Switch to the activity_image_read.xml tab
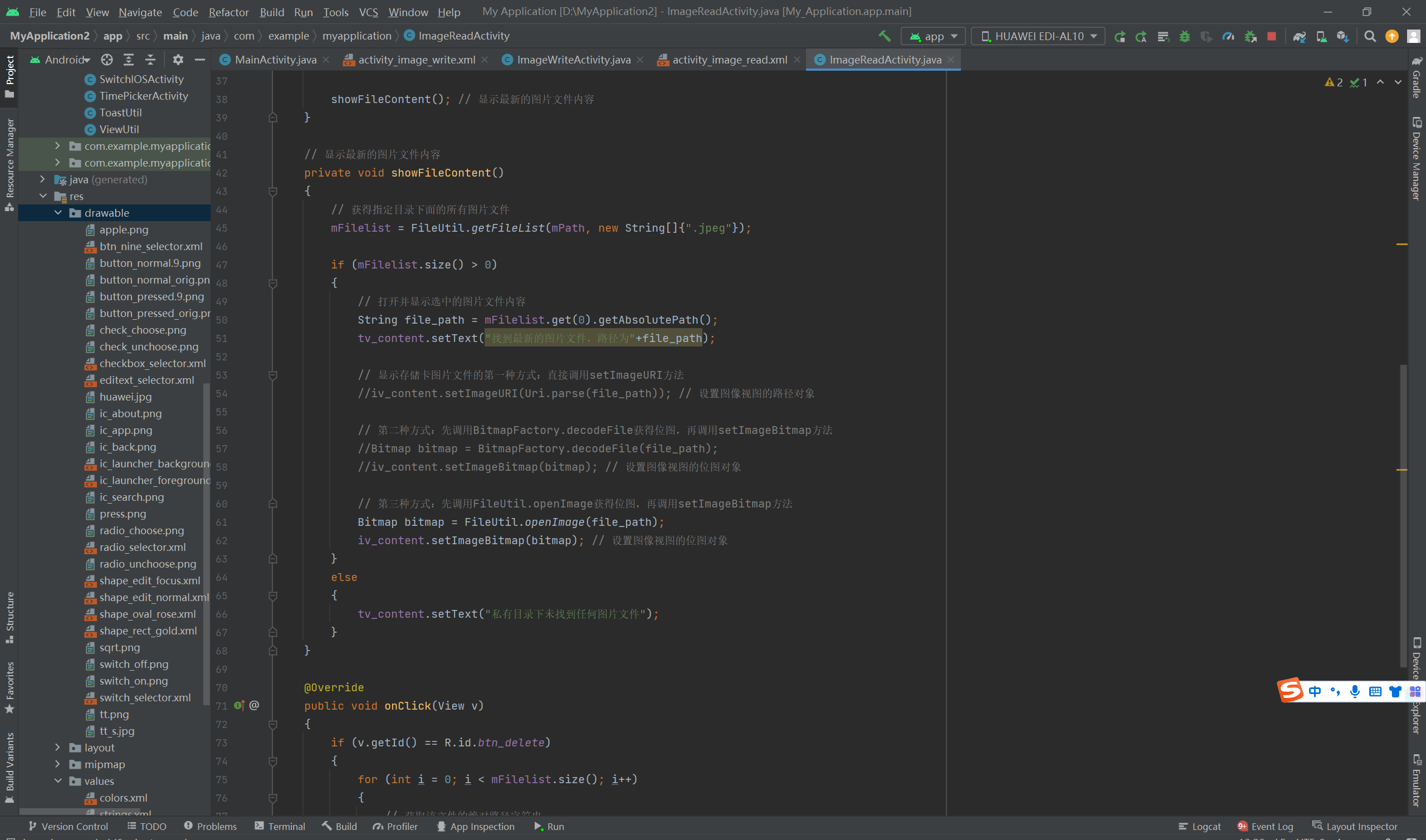This screenshot has width=1426, height=840. click(729, 60)
